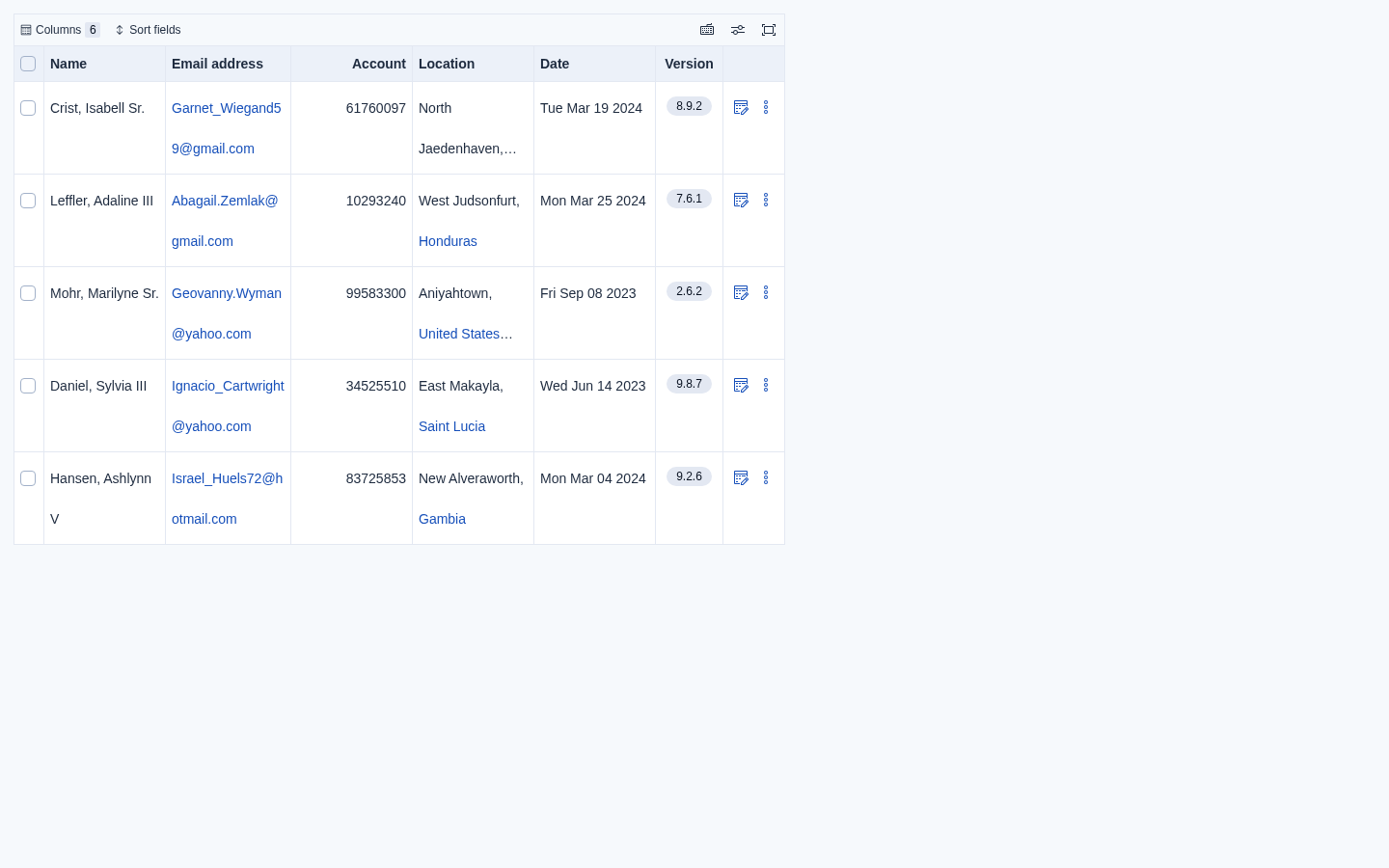Screen dimensions: 1389x868
Task: Open more actions for Hansen, Ashlynn V
Action: click(x=766, y=477)
